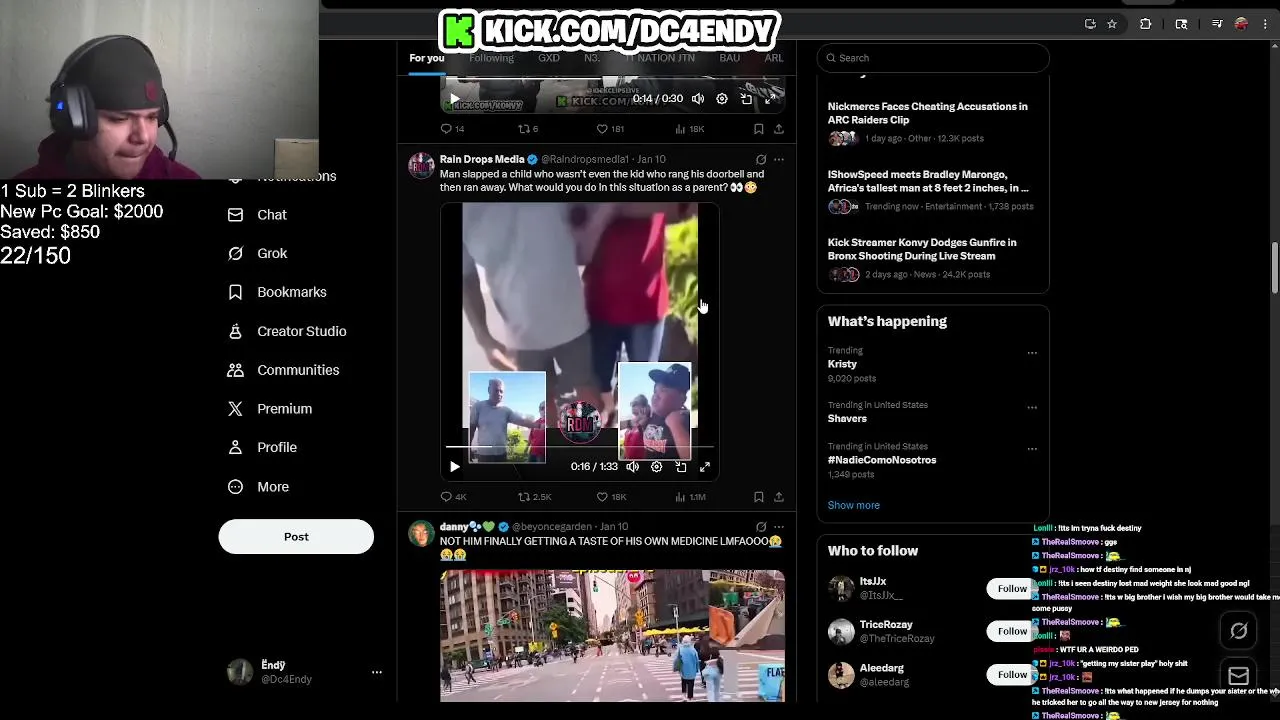The width and height of the screenshot is (1280, 720).
Task: Open Rain Drops video settings gear
Action: (657, 467)
